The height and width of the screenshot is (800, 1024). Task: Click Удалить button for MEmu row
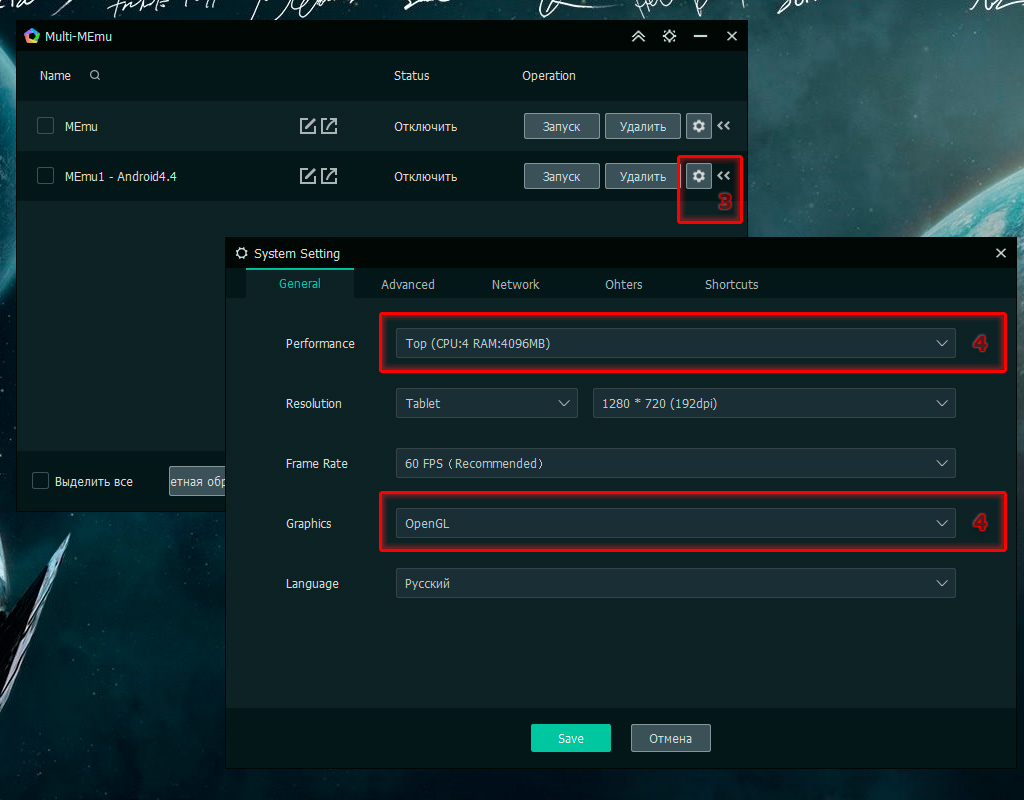[x=643, y=126]
